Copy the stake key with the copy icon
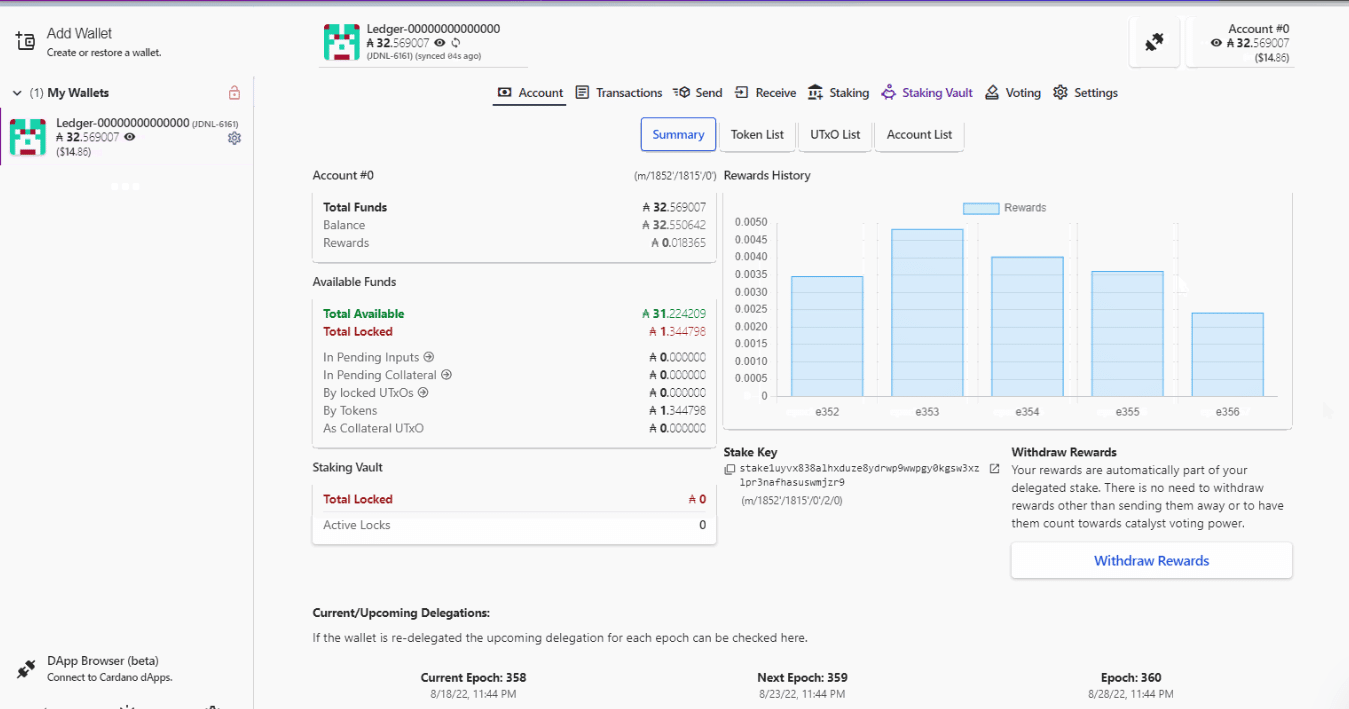 730,469
